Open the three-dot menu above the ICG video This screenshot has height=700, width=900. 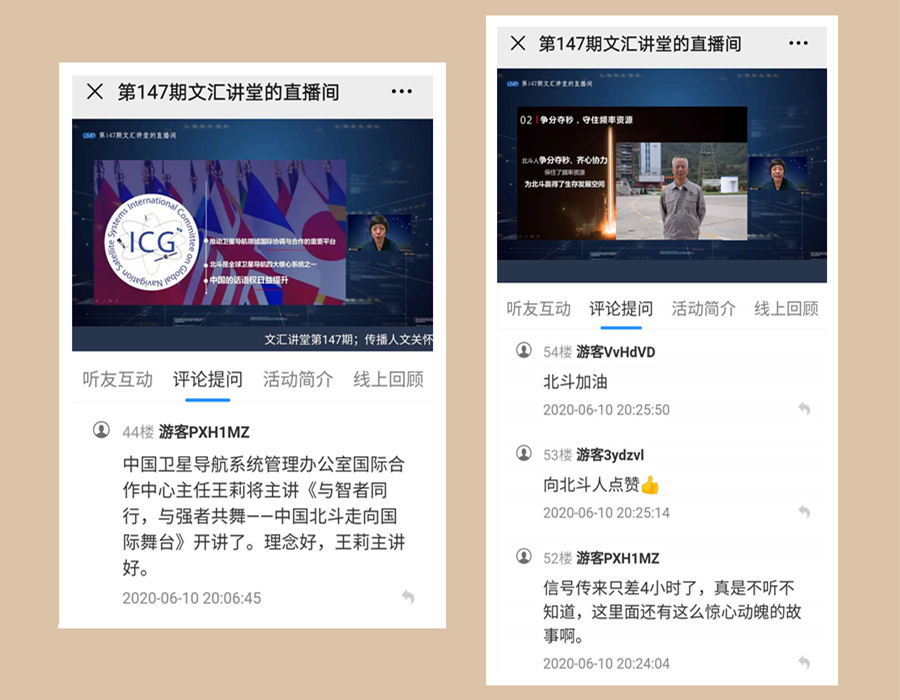(401, 92)
